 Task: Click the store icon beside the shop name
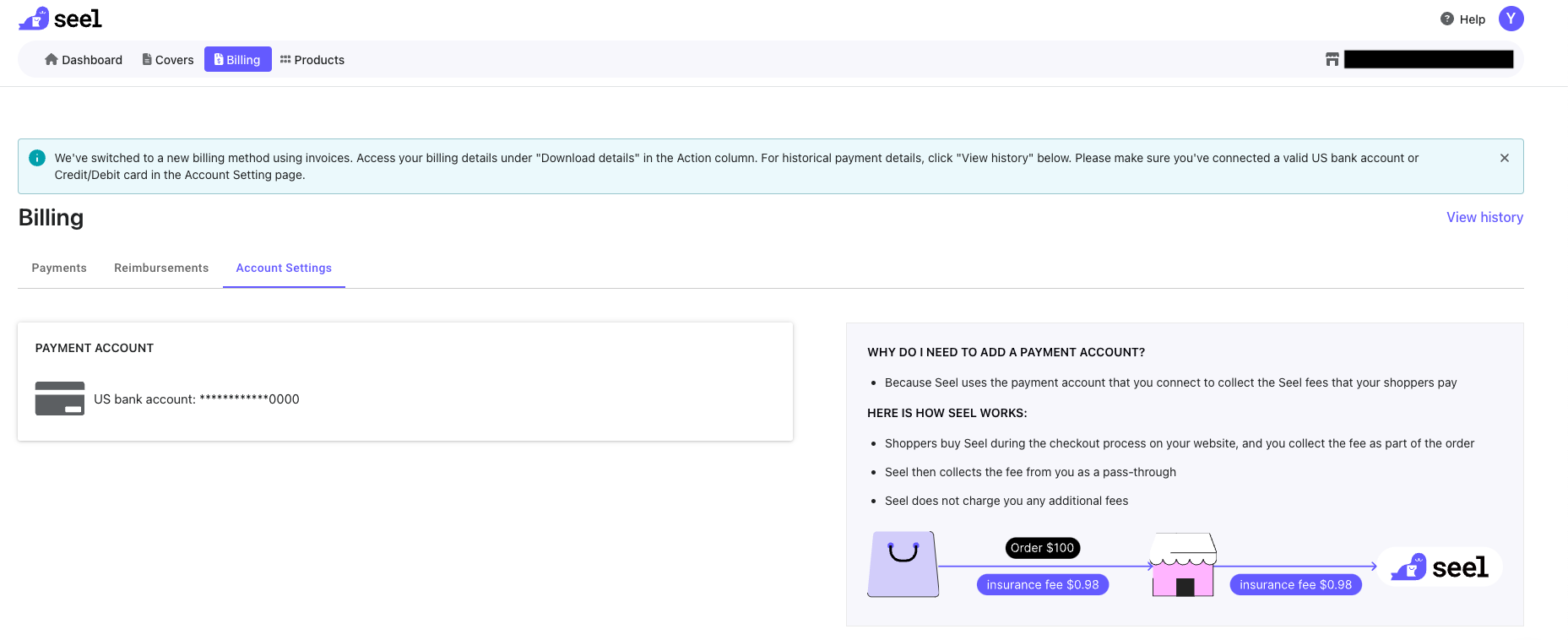coord(1332,59)
